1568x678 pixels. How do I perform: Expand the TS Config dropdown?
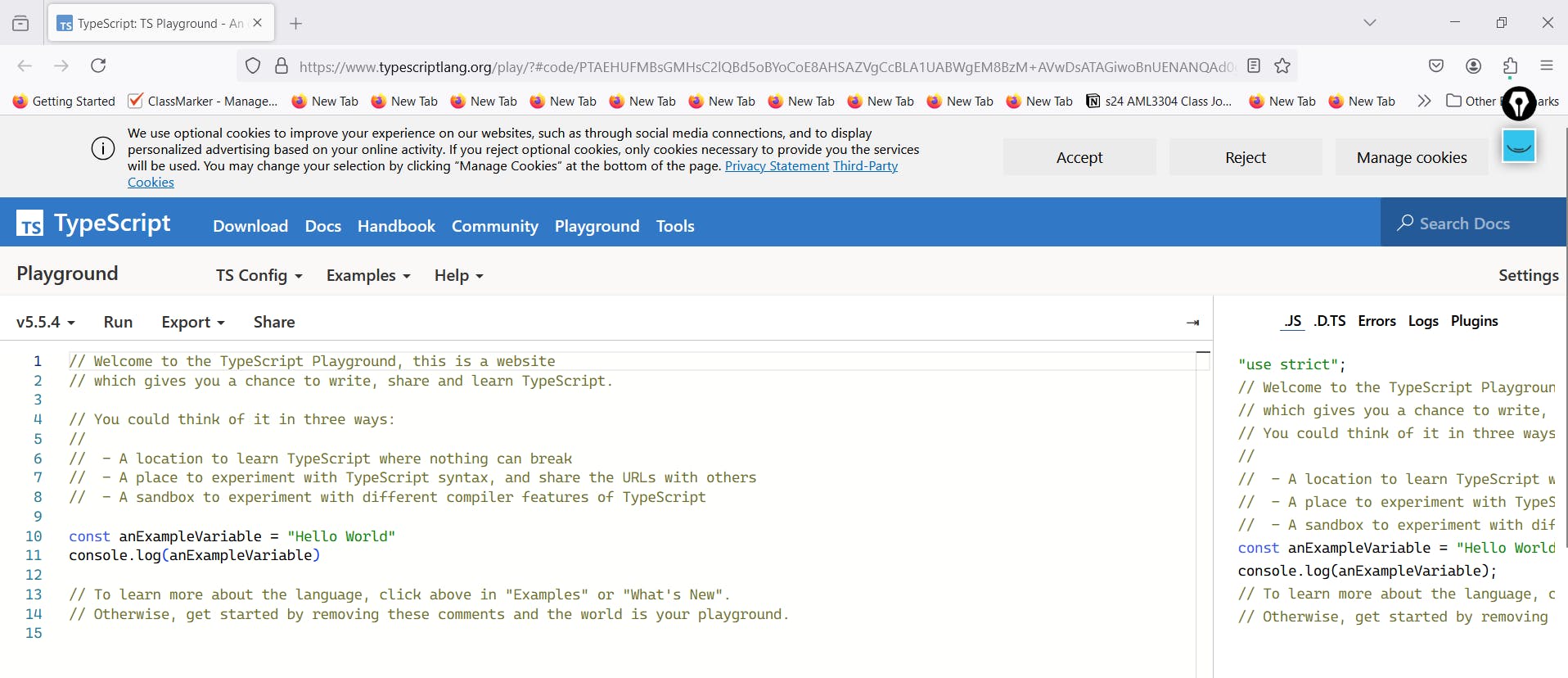[x=259, y=275]
